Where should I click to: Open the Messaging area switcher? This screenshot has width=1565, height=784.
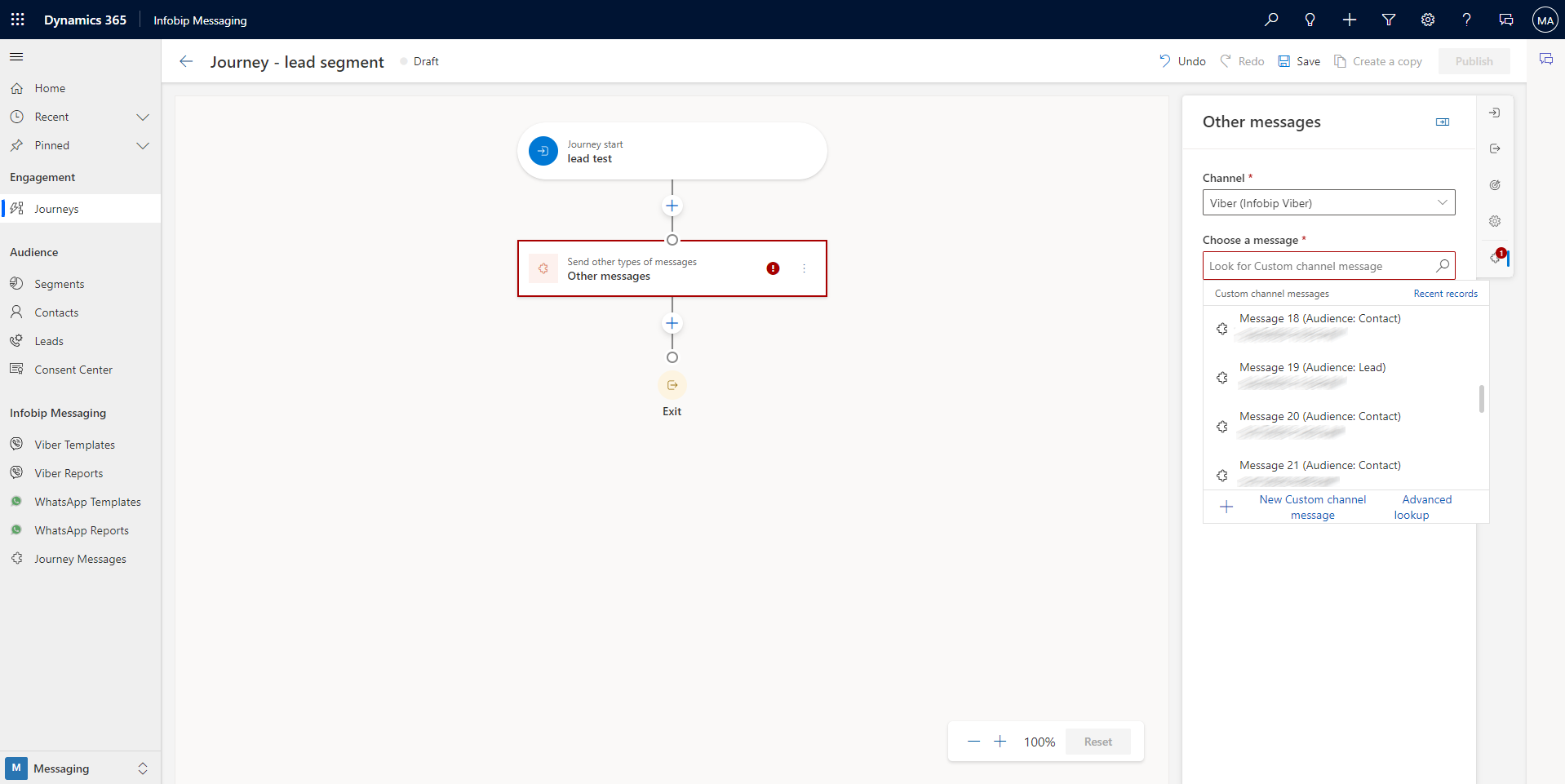(80, 768)
